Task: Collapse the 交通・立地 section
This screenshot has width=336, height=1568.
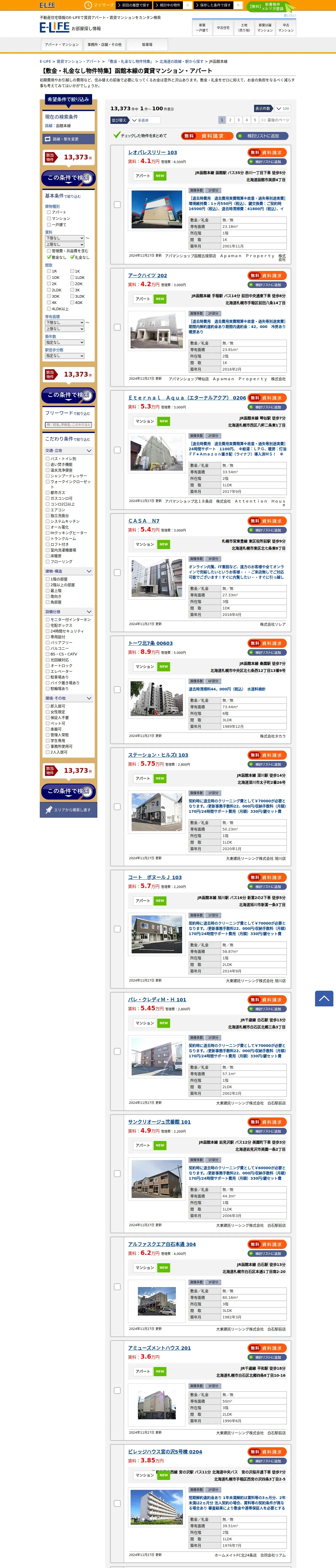Action: click(x=68, y=451)
